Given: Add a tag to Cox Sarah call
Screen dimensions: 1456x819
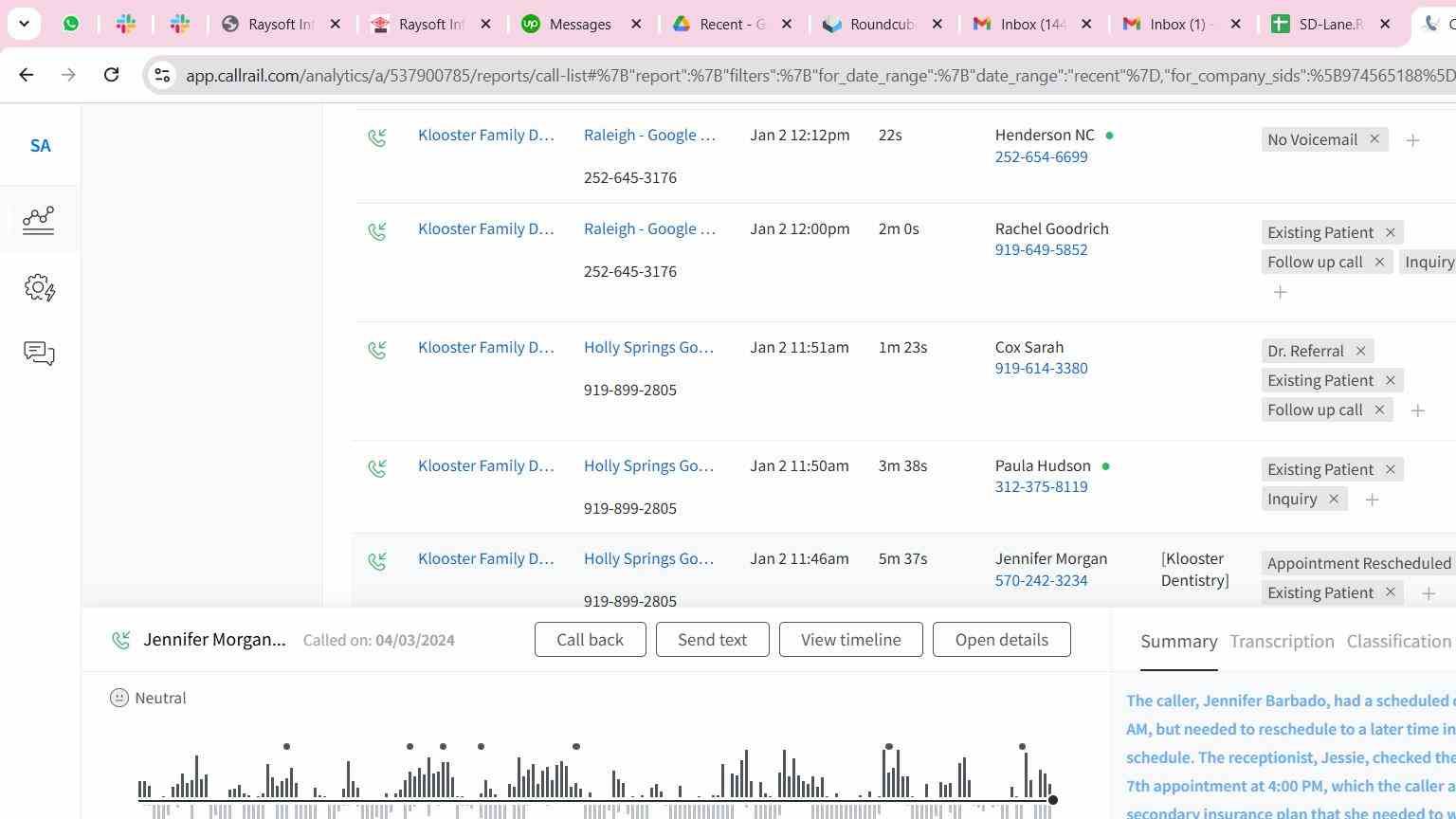Looking at the screenshot, I should (x=1417, y=410).
